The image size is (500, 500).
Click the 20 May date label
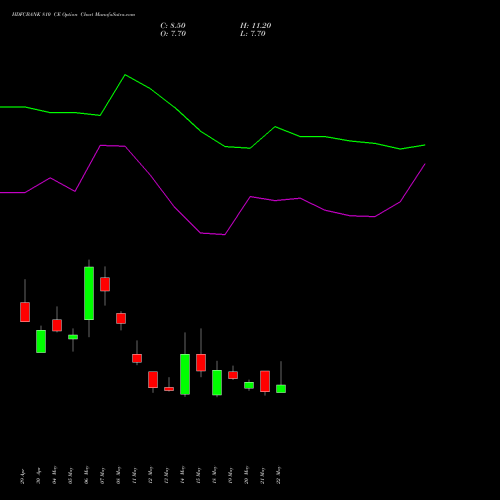click(247, 475)
